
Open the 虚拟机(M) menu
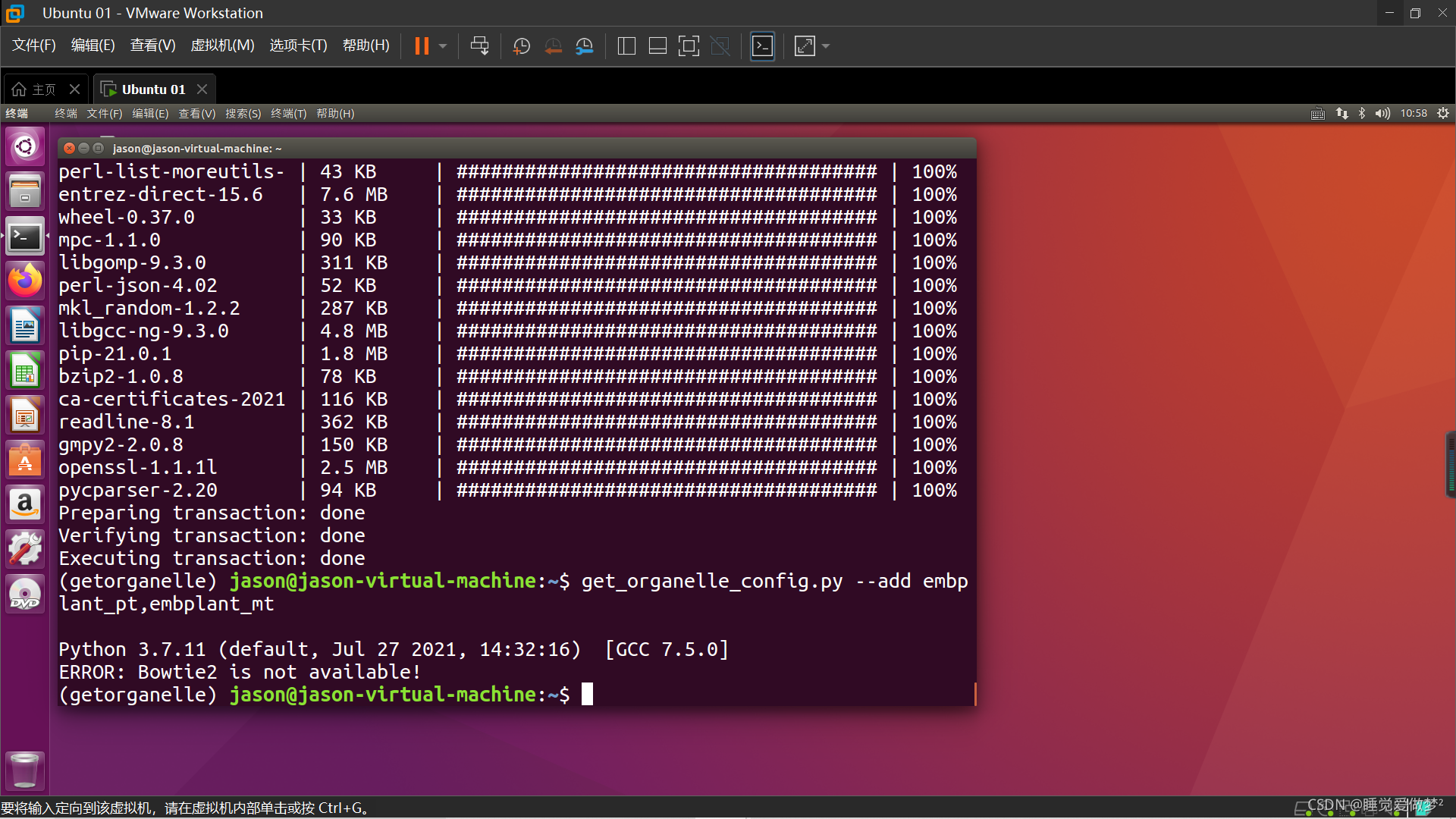(x=222, y=45)
